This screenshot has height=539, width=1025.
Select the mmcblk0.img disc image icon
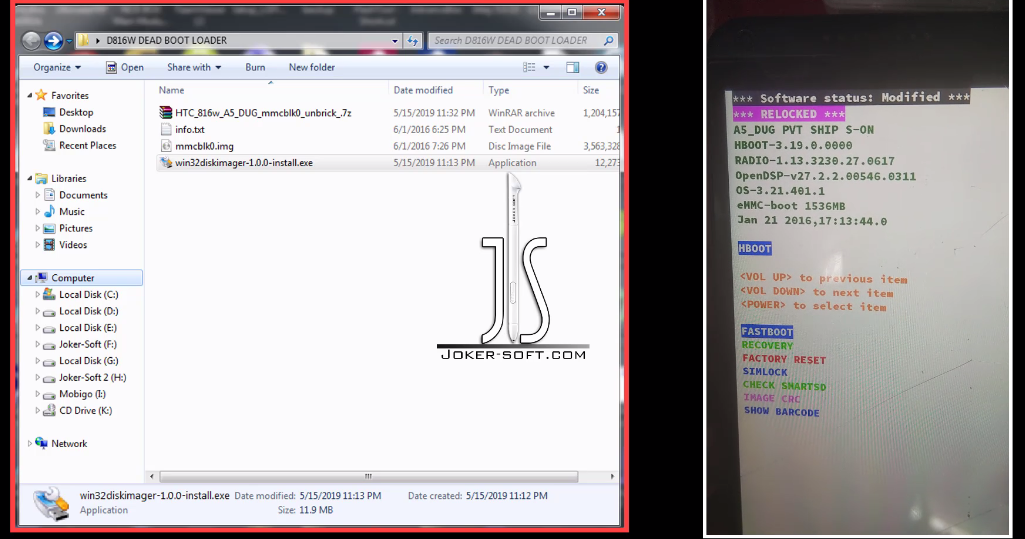(166, 146)
